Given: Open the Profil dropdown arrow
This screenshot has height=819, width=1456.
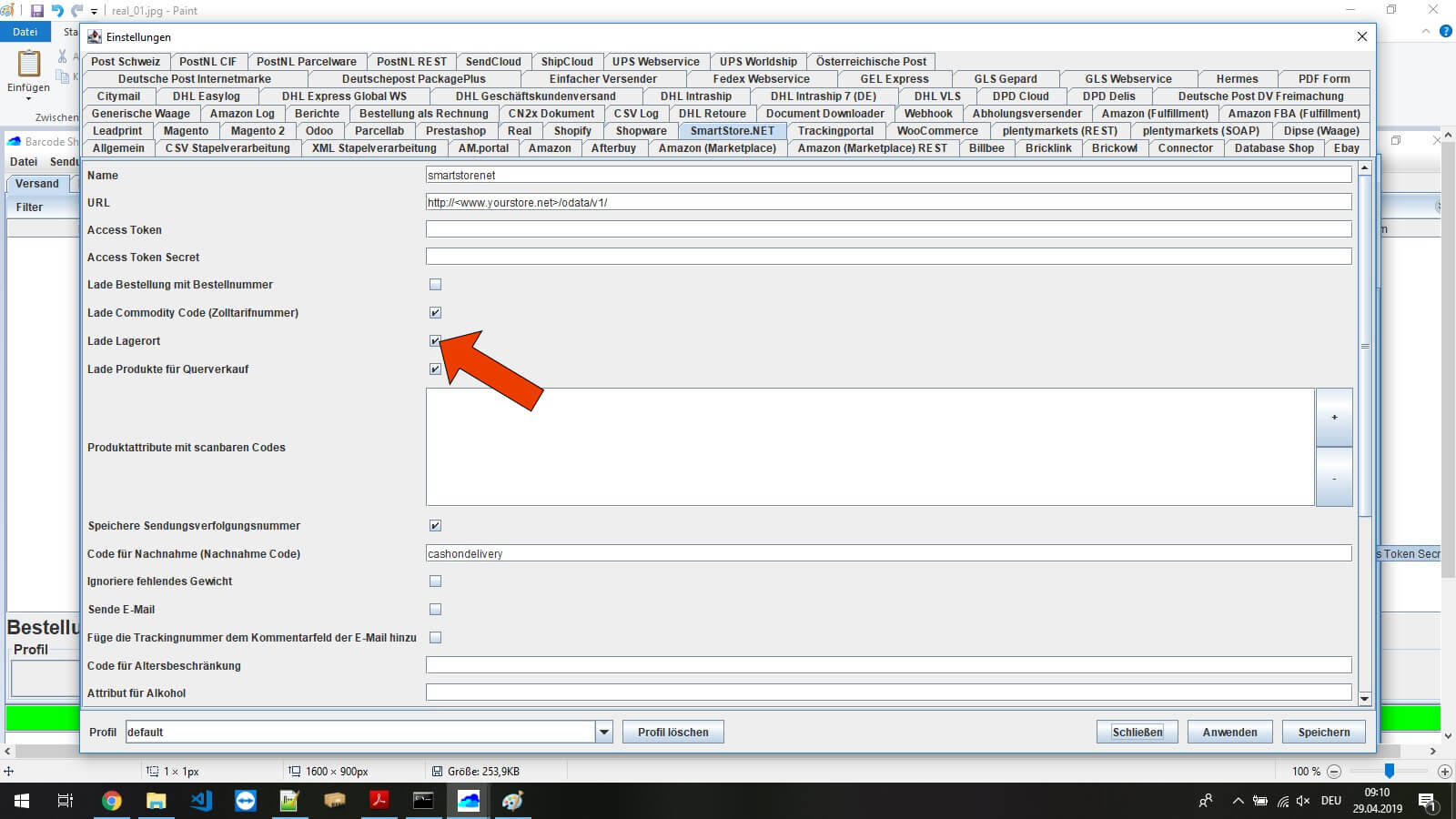Looking at the screenshot, I should [x=603, y=732].
